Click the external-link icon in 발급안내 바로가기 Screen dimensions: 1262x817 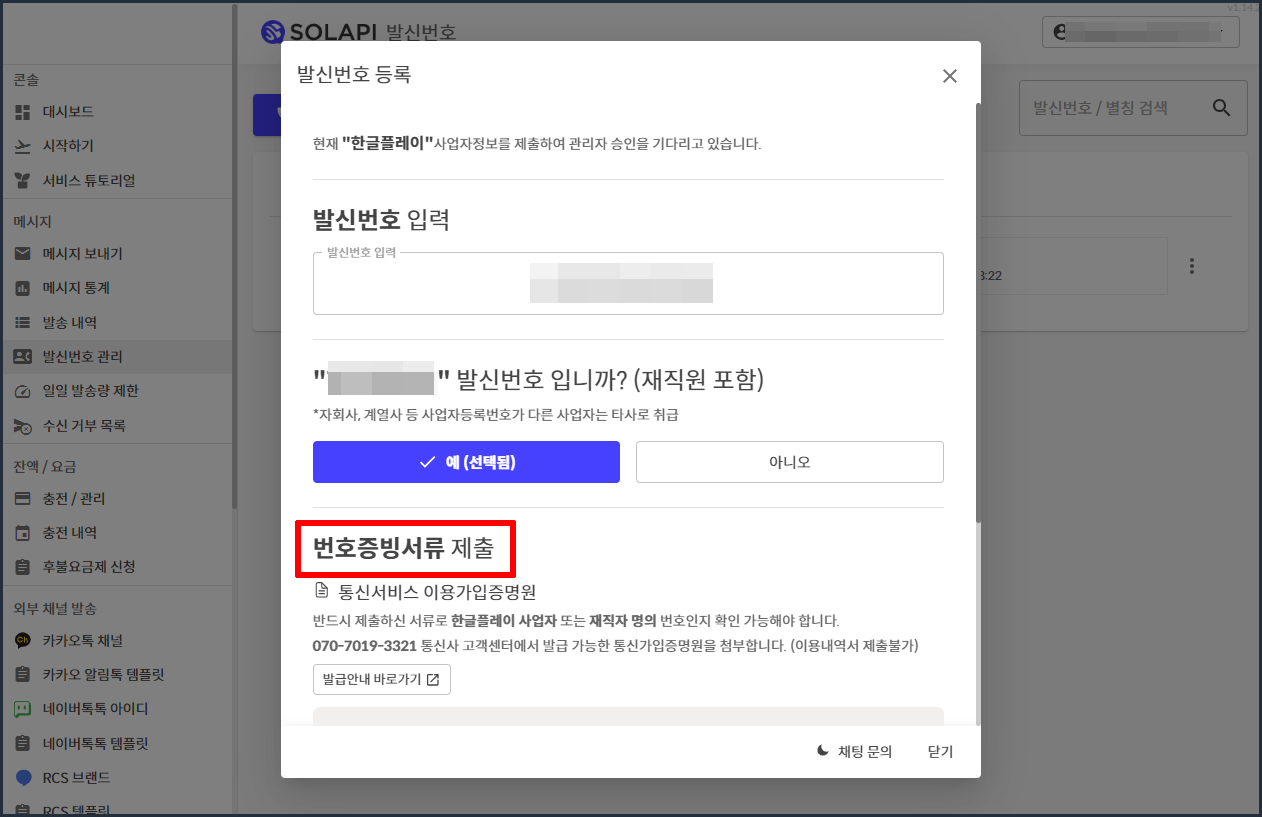[x=433, y=680]
